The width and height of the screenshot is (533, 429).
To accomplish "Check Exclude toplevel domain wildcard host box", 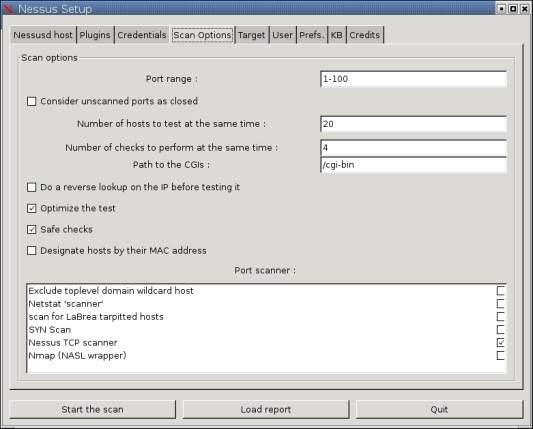I will coord(500,291).
